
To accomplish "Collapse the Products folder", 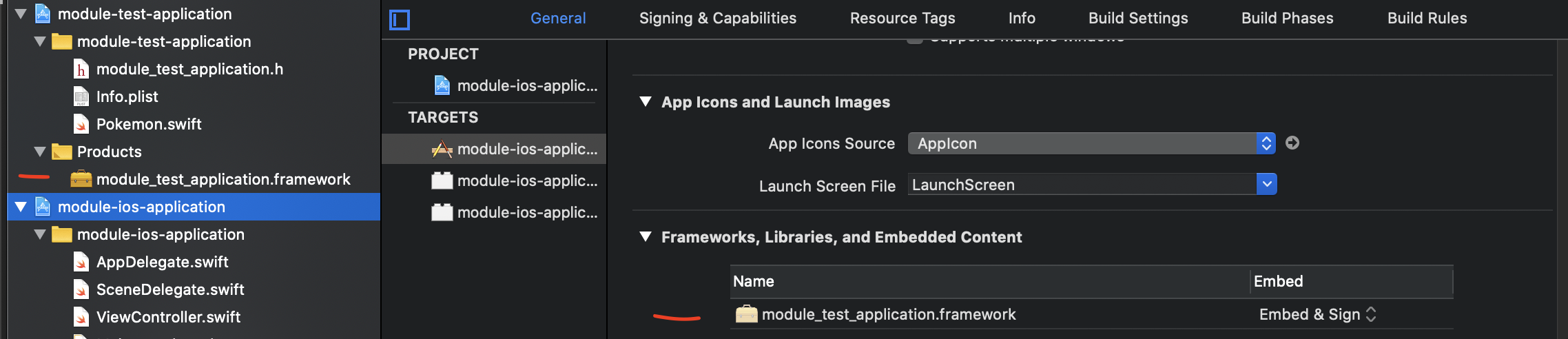I will (x=40, y=152).
